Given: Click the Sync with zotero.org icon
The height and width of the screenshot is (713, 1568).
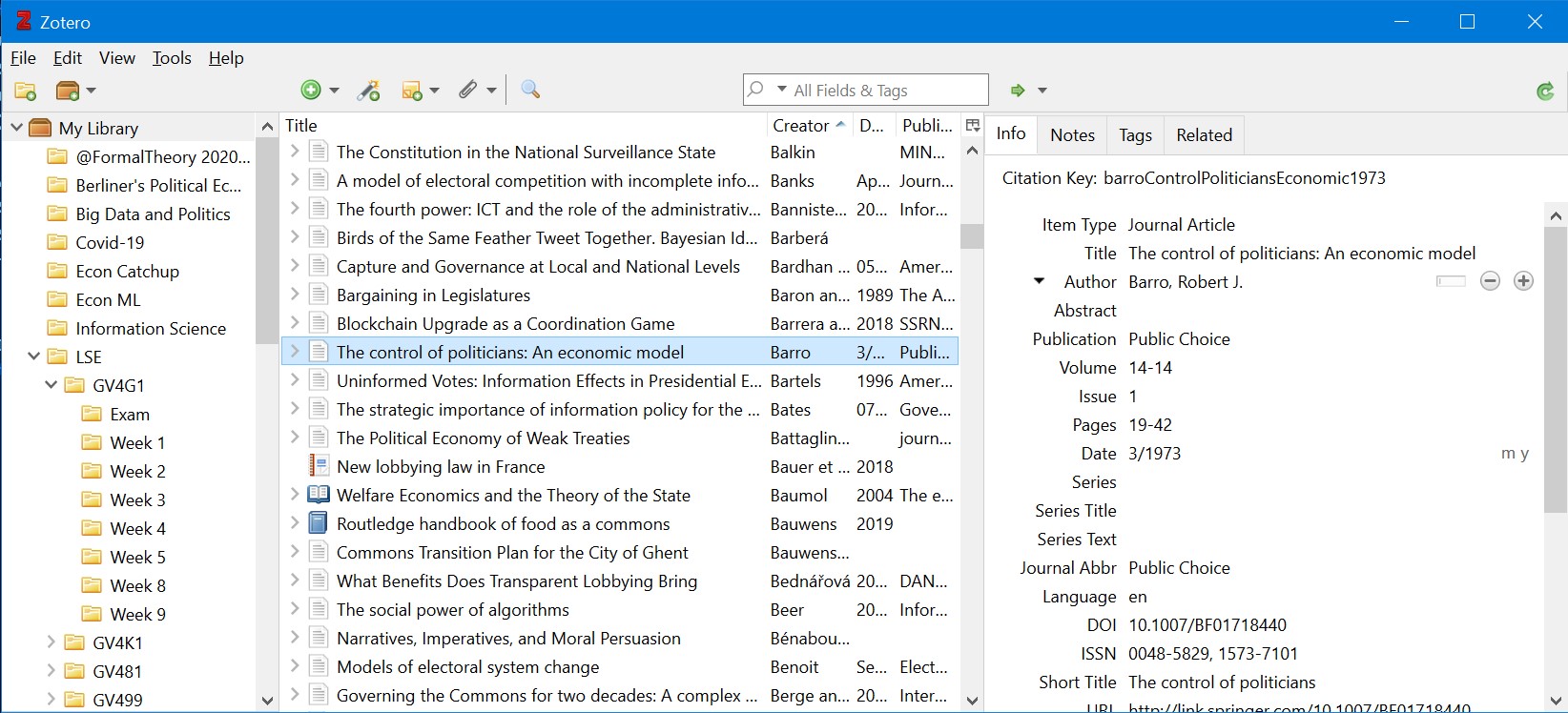Looking at the screenshot, I should click(x=1545, y=91).
